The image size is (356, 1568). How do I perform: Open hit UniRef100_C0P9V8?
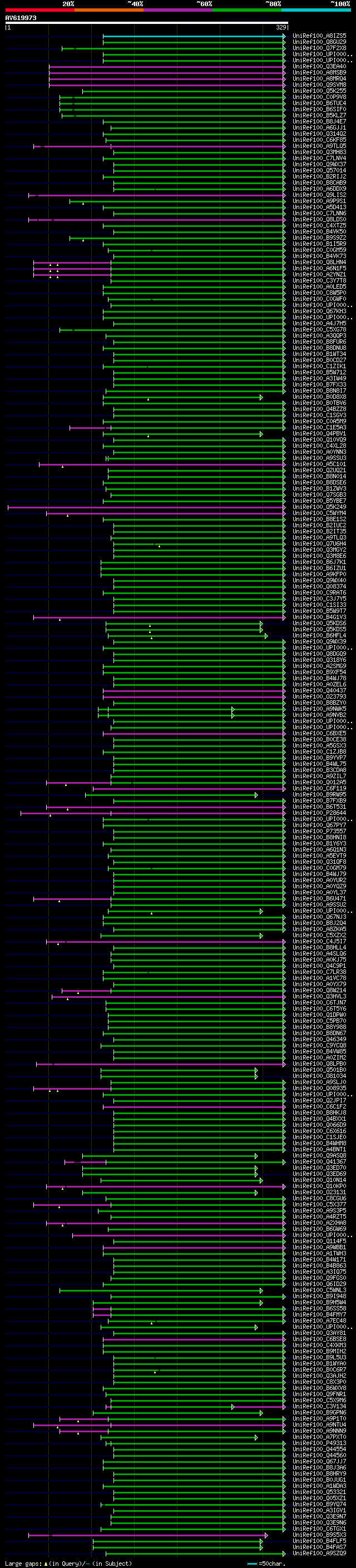pyautogui.click(x=319, y=97)
